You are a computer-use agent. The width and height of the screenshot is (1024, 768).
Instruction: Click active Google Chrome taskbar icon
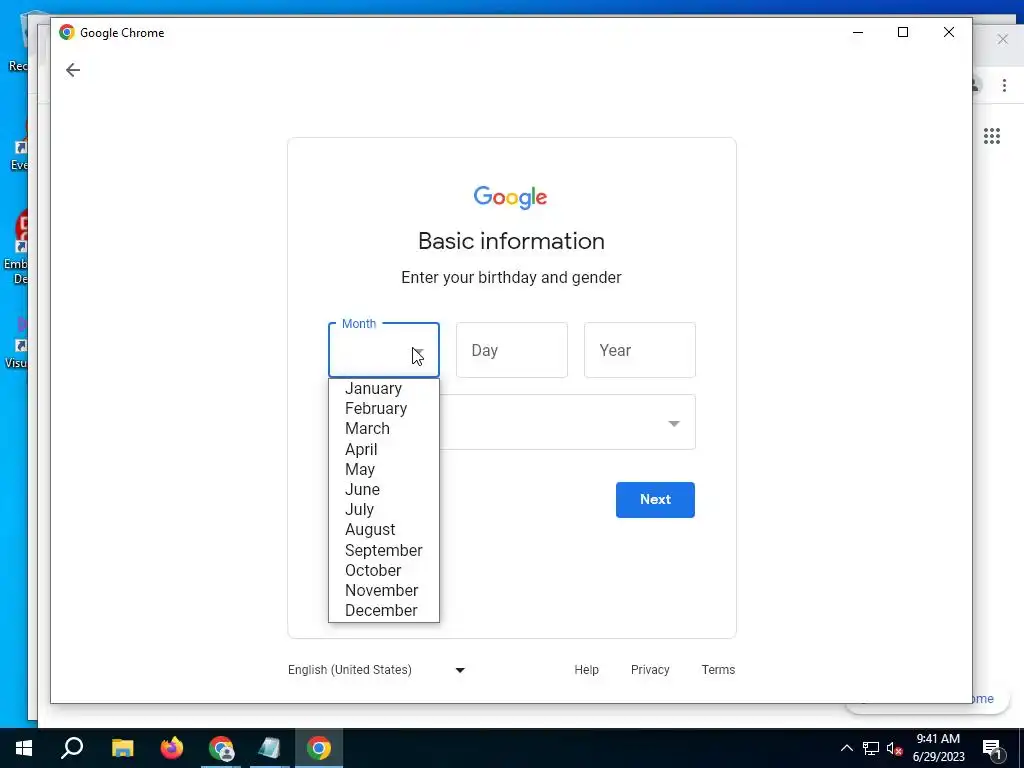point(319,748)
